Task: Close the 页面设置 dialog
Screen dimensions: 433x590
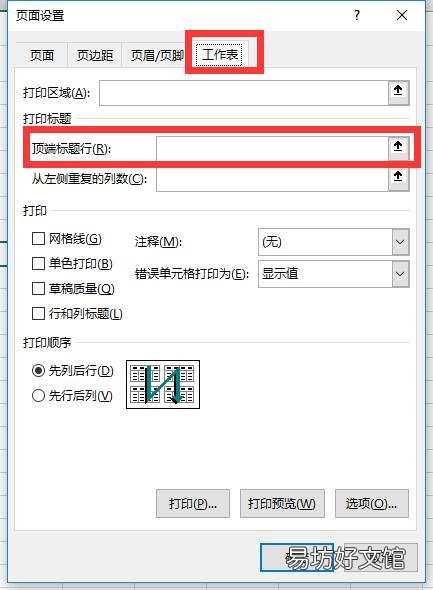Action: pyautogui.click(x=402, y=15)
